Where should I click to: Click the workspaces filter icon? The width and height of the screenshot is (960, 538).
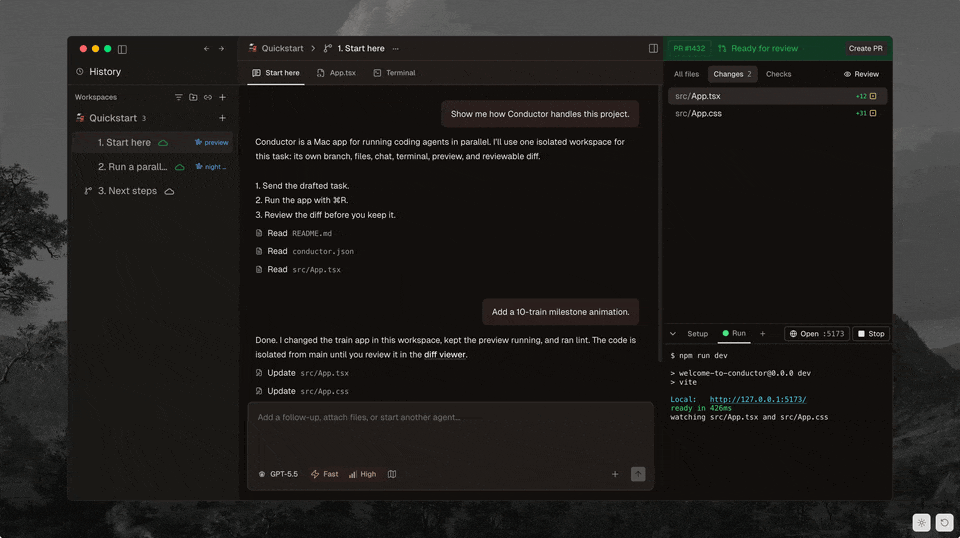(x=178, y=97)
